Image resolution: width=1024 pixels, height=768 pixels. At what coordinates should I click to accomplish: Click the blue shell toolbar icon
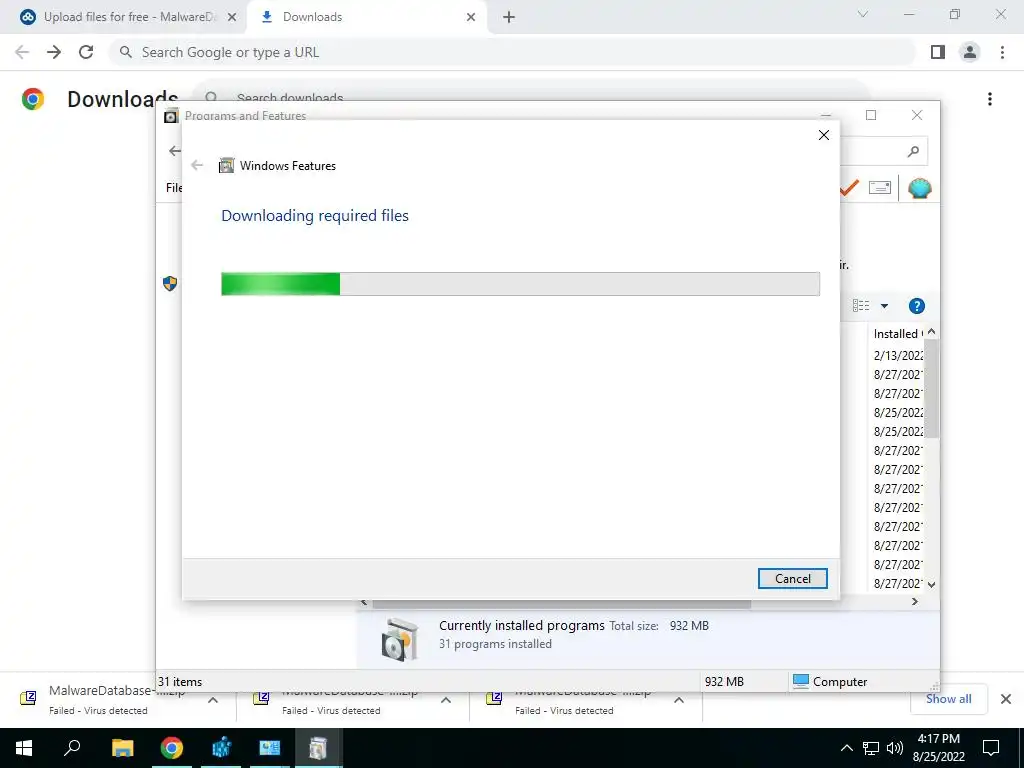click(x=920, y=188)
